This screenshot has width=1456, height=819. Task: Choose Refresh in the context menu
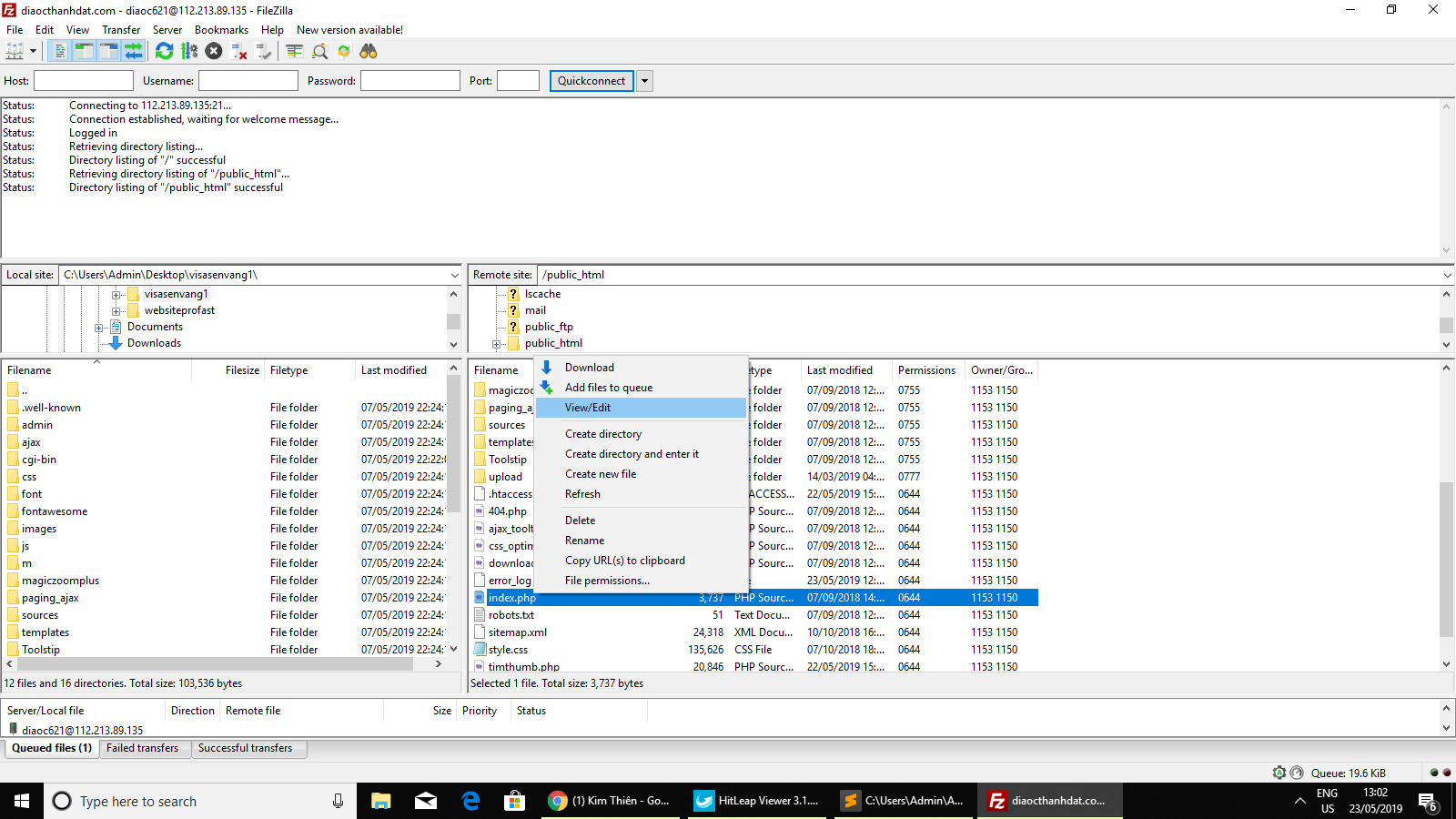[x=641, y=494]
